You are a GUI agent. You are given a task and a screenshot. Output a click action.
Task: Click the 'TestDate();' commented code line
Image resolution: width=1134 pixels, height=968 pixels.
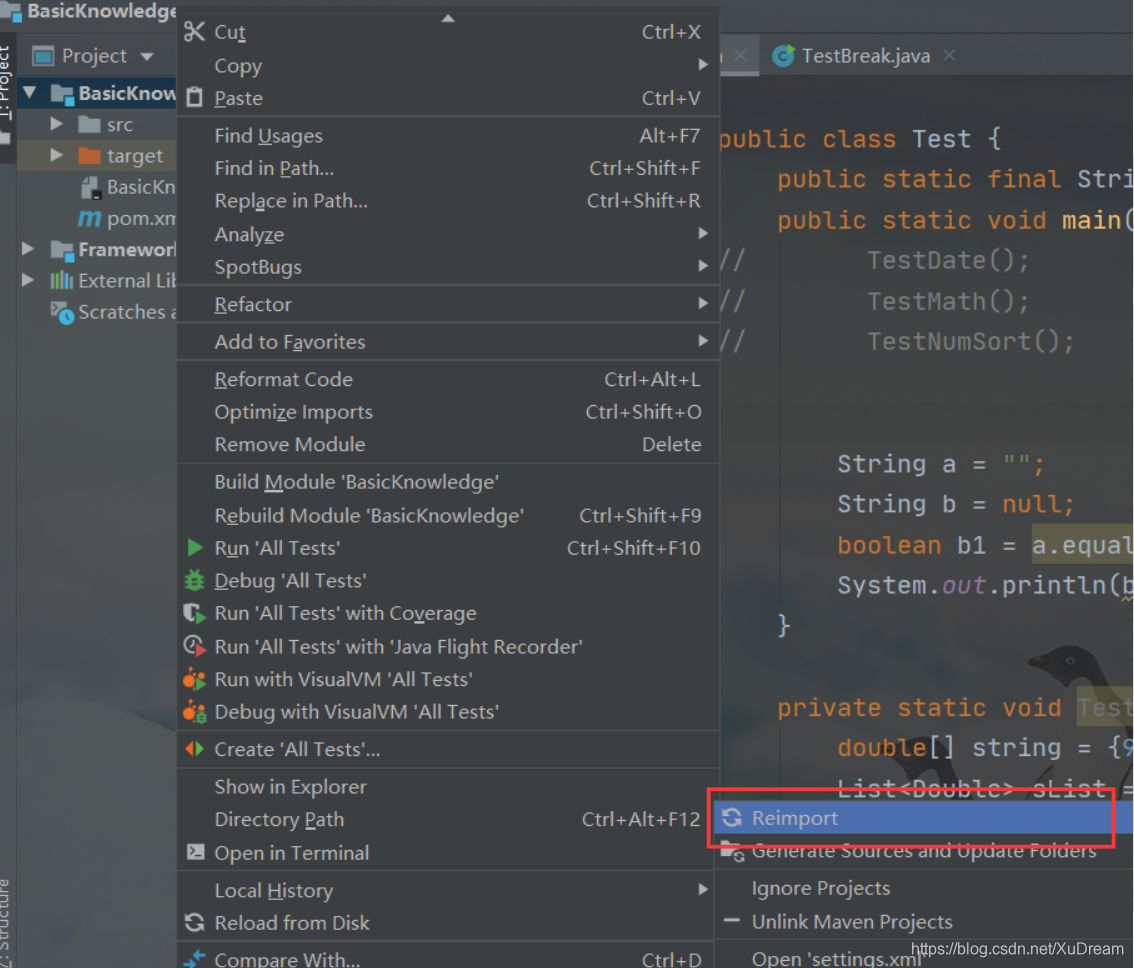tap(947, 260)
